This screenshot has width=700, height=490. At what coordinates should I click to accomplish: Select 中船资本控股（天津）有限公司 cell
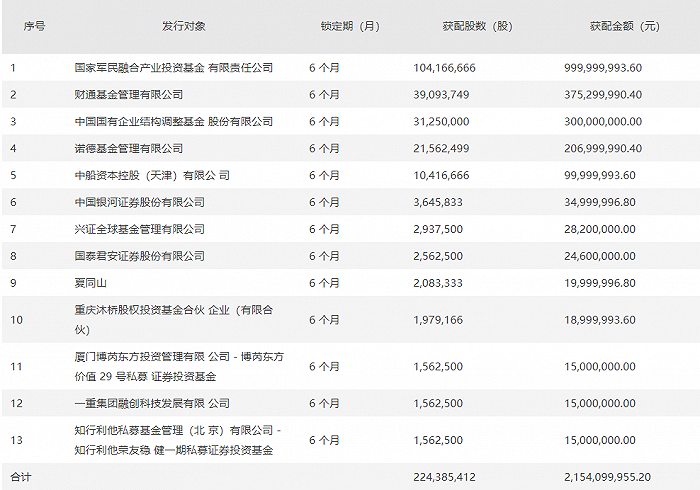(152, 175)
